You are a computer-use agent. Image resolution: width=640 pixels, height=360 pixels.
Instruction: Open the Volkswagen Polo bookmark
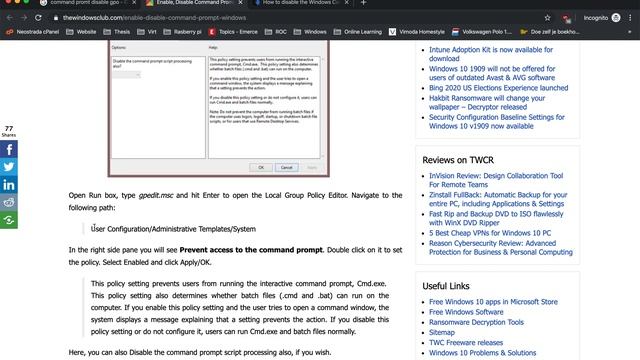coord(482,32)
